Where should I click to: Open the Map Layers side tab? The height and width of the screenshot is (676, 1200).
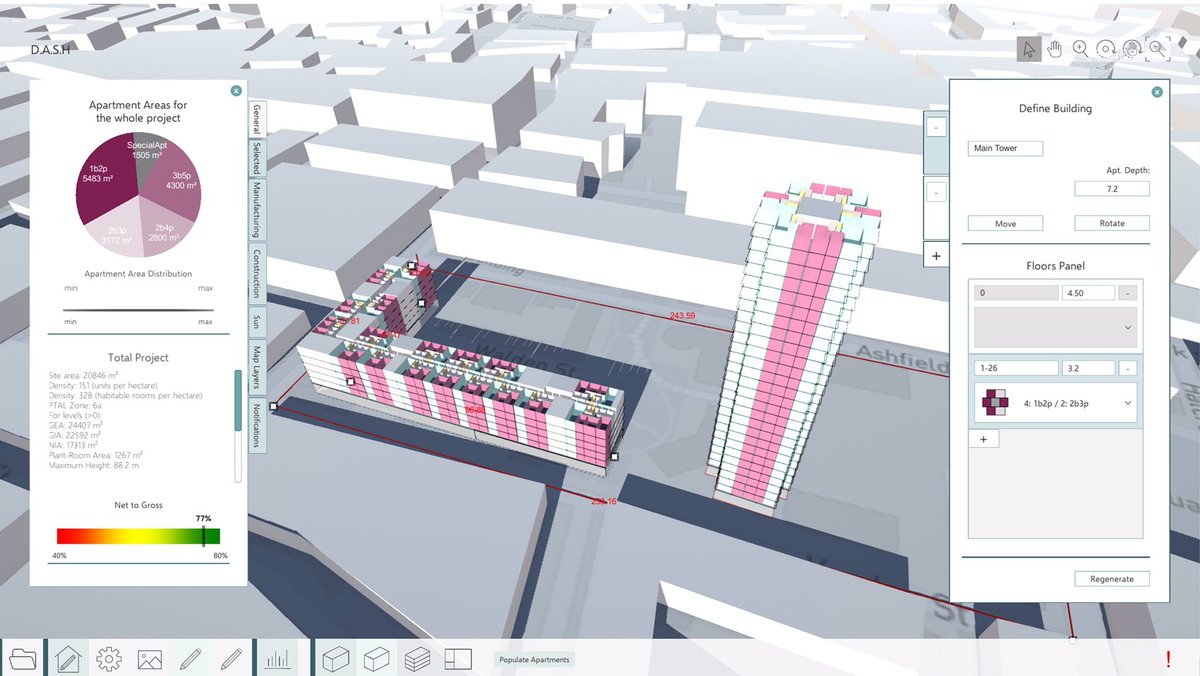tap(256, 368)
